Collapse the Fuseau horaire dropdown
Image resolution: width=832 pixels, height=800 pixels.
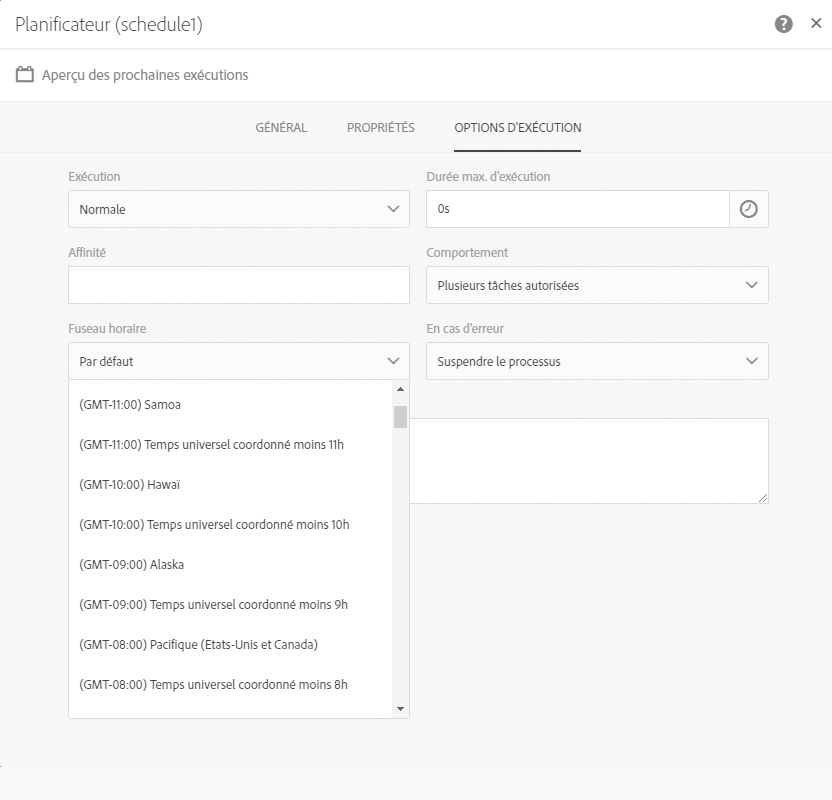(239, 361)
